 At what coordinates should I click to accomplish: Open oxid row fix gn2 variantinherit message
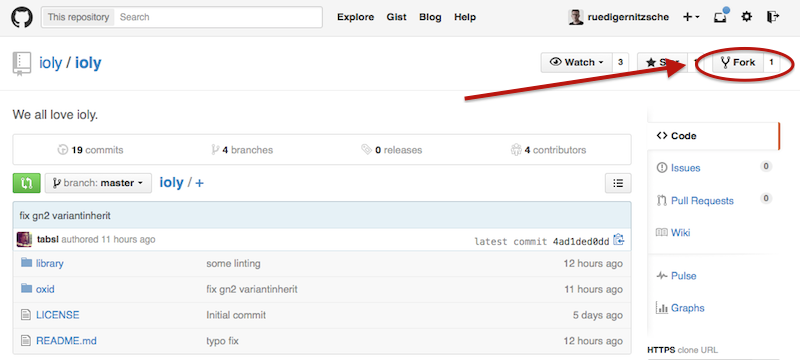click(x=252, y=290)
